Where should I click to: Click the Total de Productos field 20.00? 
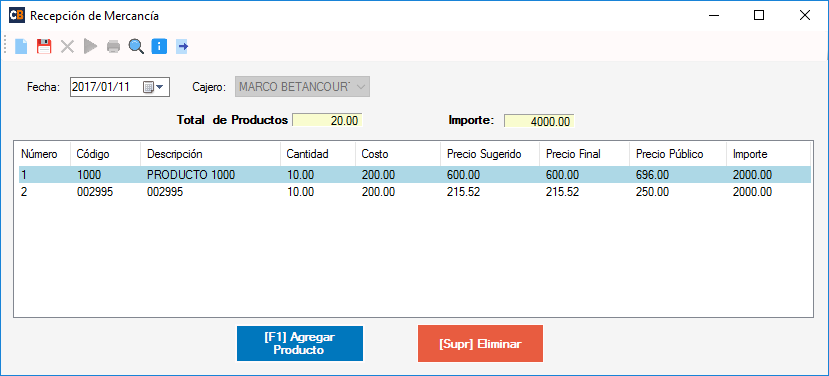[x=327, y=121]
